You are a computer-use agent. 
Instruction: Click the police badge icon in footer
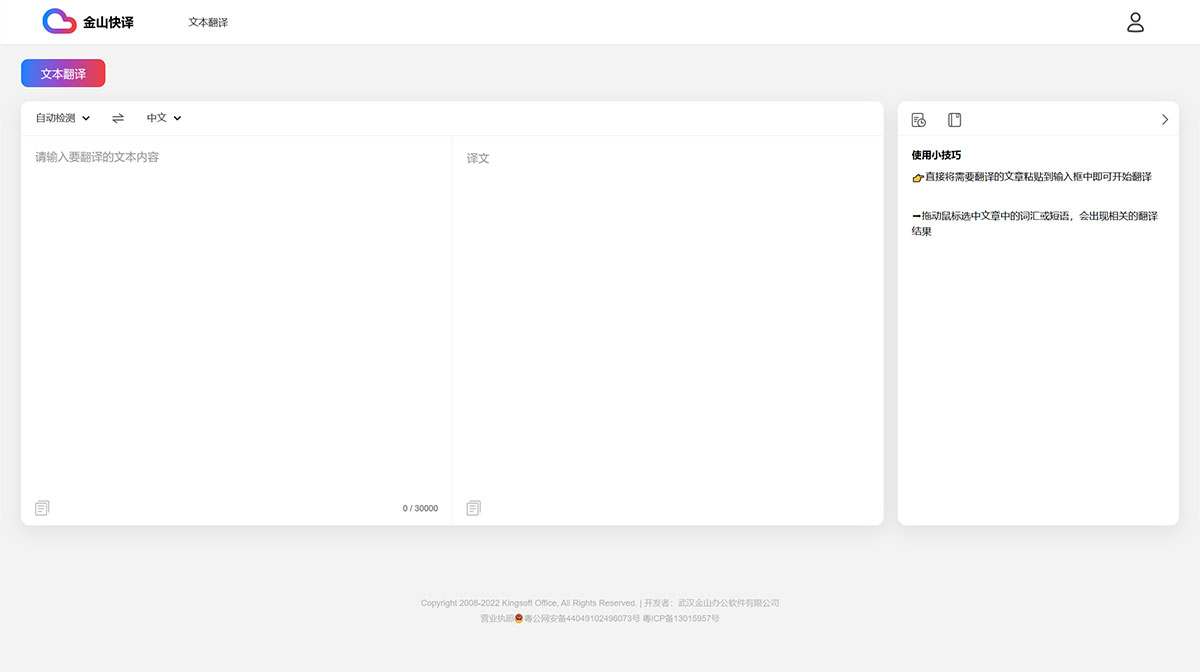coord(519,619)
